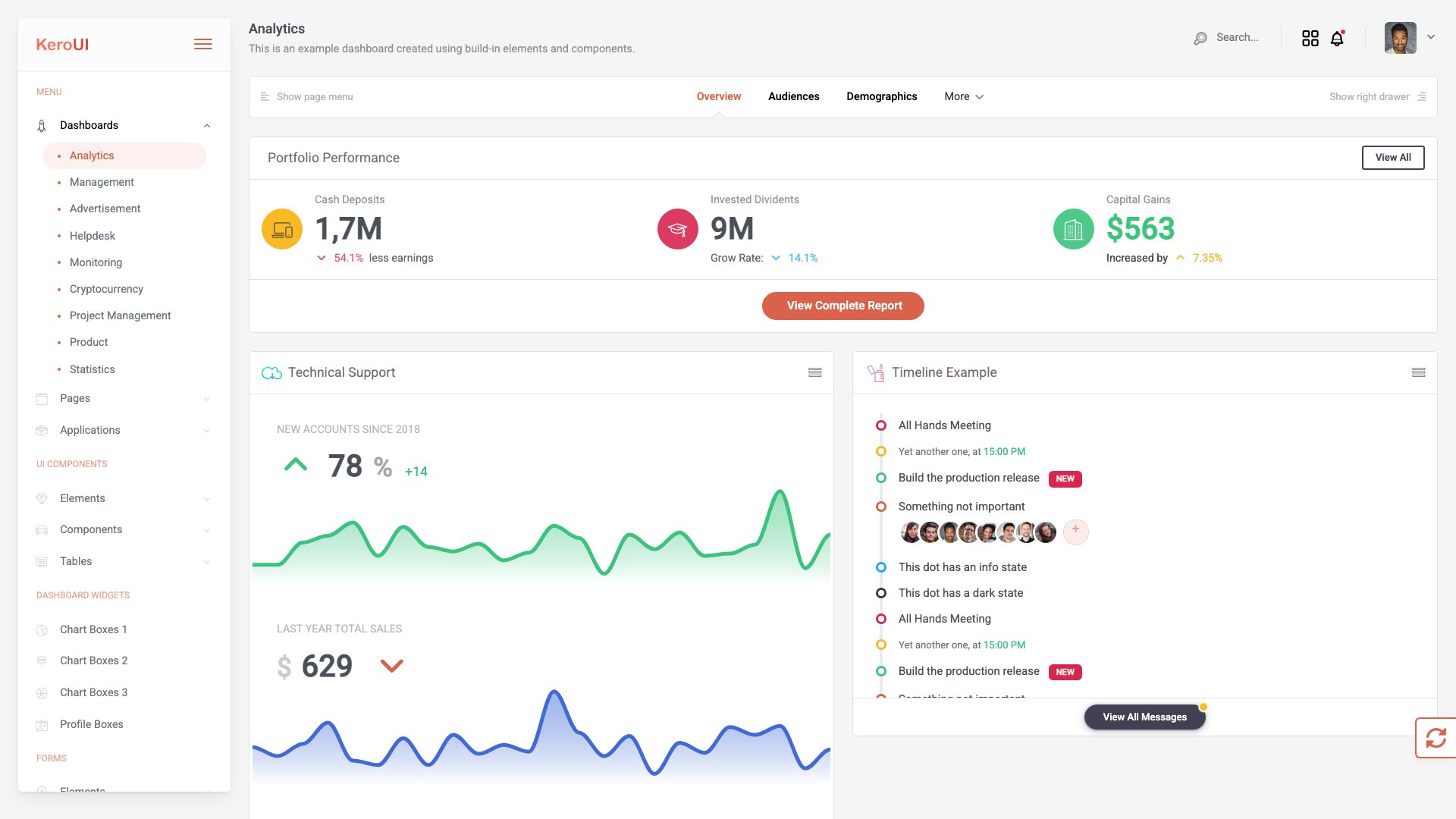Click the graduation cap Invested Dividents icon
Viewport: 1456px width, 819px height.
click(676, 228)
